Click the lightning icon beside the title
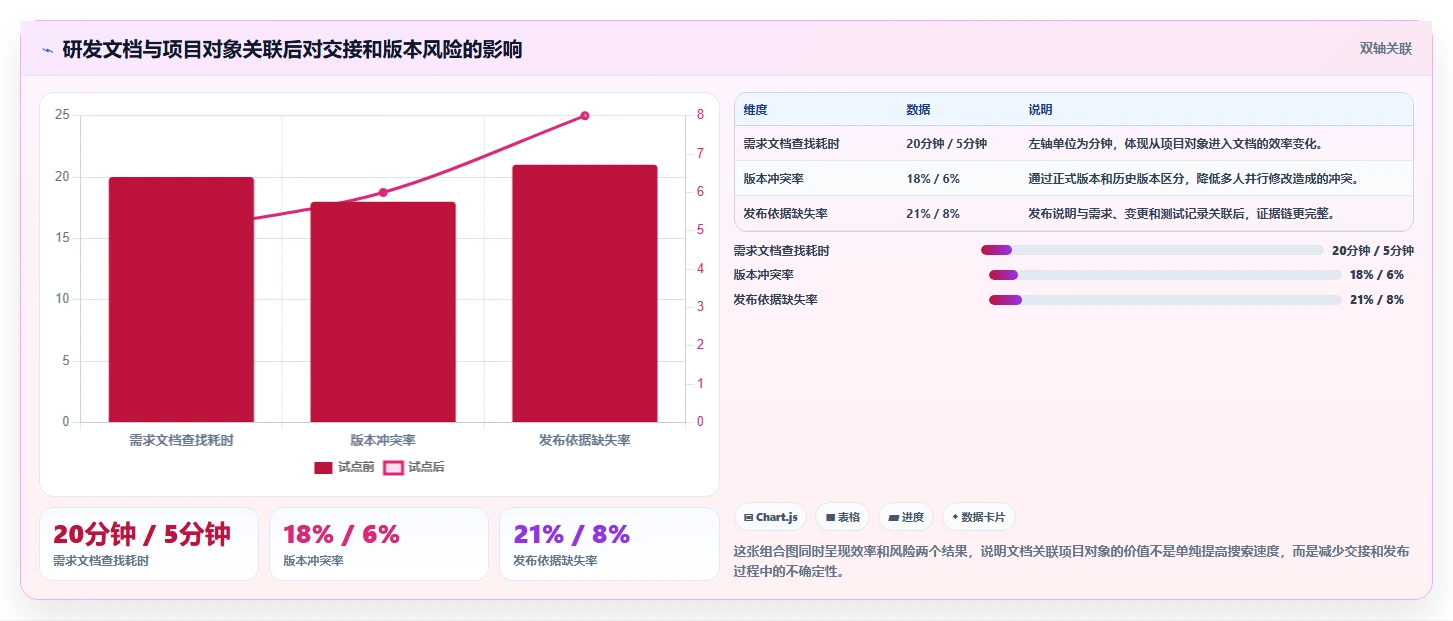Viewport: 1453px width, 621px height. pos(47,50)
